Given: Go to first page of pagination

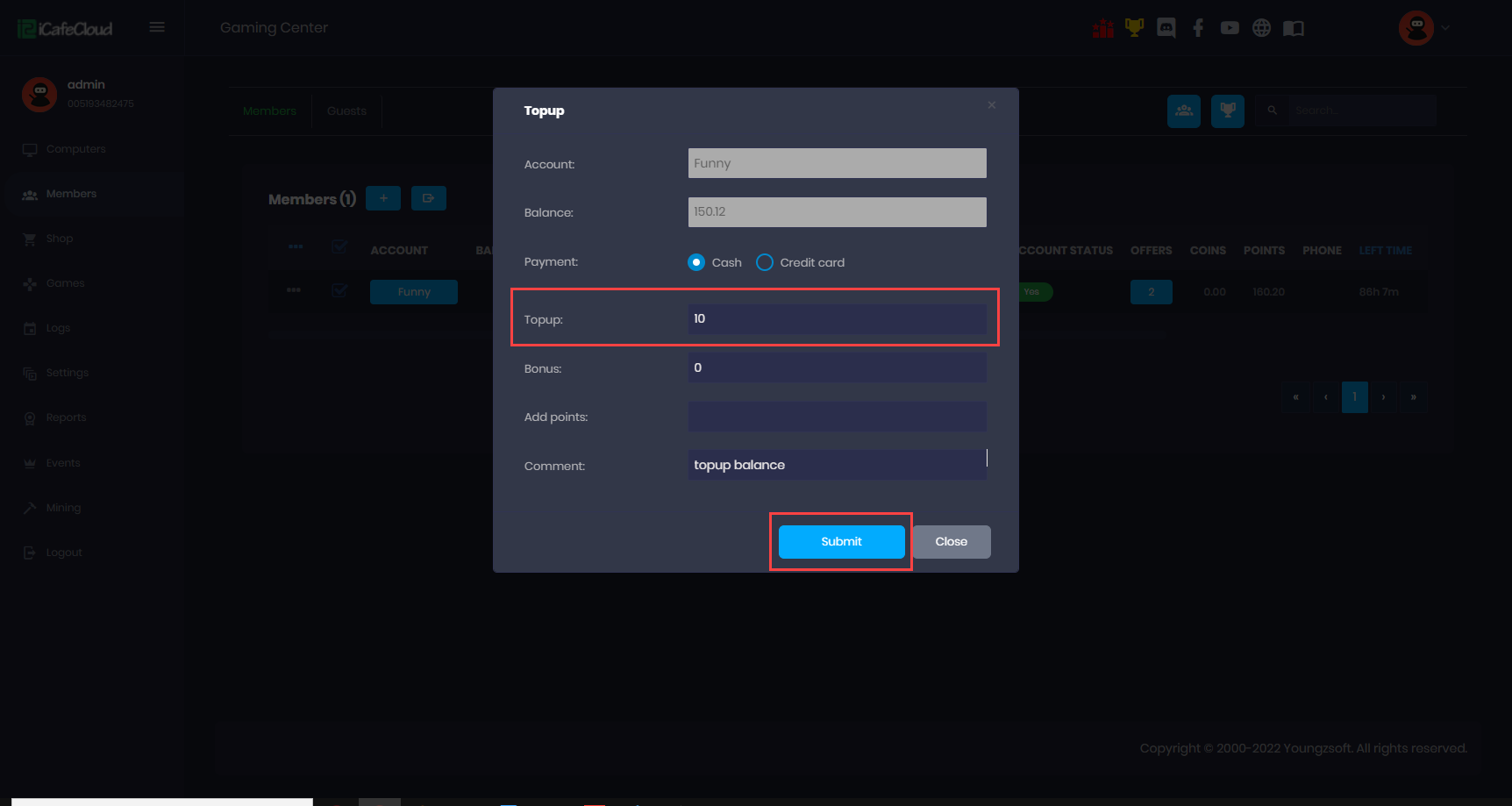Looking at the screenshot, I should pyautogui.click(x=1295, y=397).
